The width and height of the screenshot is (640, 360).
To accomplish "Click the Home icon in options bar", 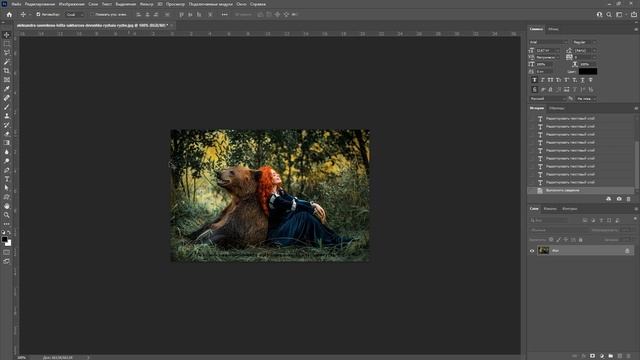I will tap(9, 14).
